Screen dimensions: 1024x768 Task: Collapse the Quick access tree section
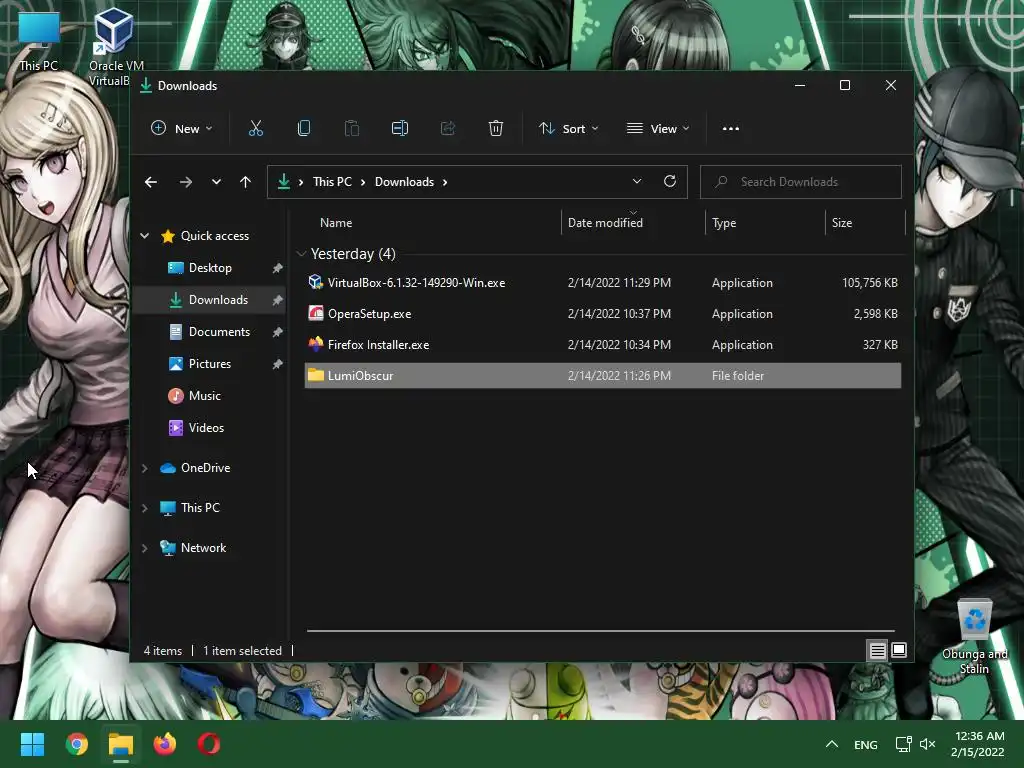(x=144, y=236)
